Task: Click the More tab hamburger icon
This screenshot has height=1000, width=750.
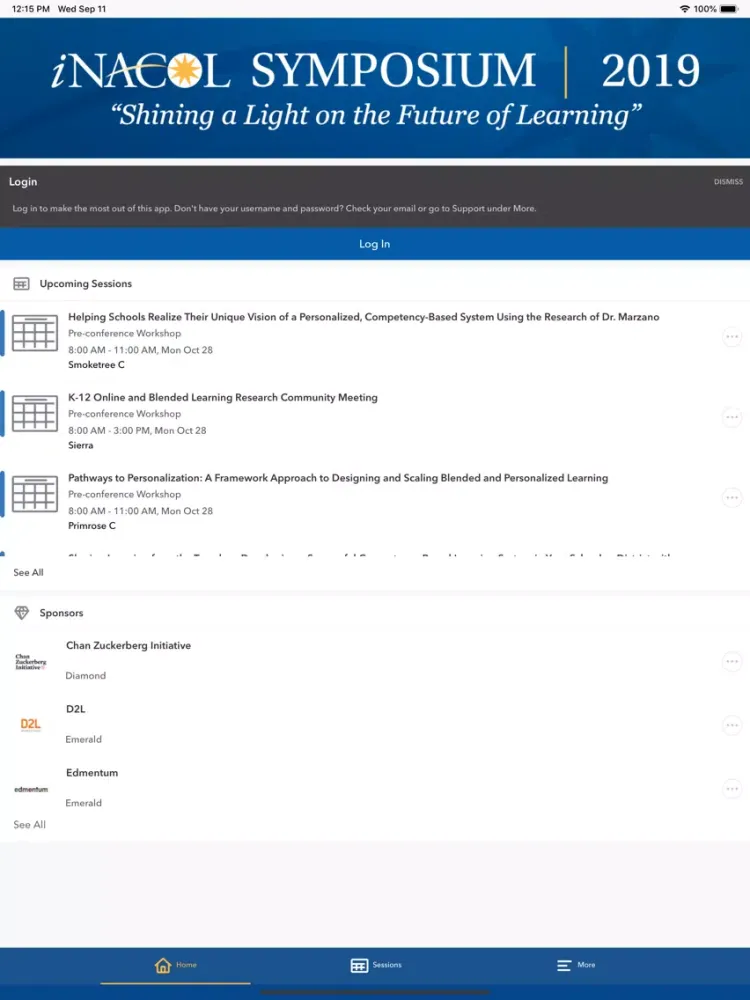Action: point(564,966)
